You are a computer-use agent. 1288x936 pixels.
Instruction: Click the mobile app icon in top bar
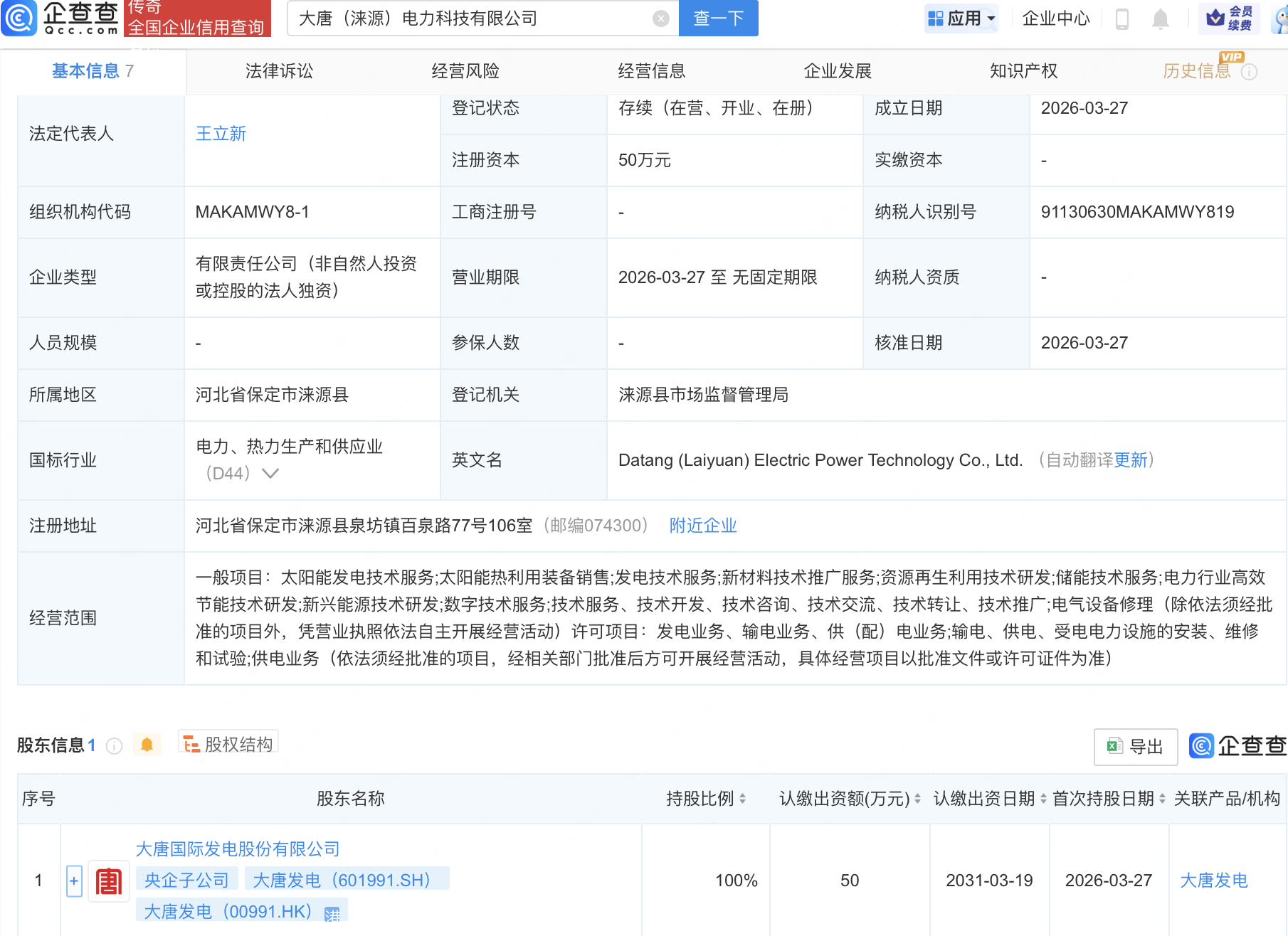1123,19
